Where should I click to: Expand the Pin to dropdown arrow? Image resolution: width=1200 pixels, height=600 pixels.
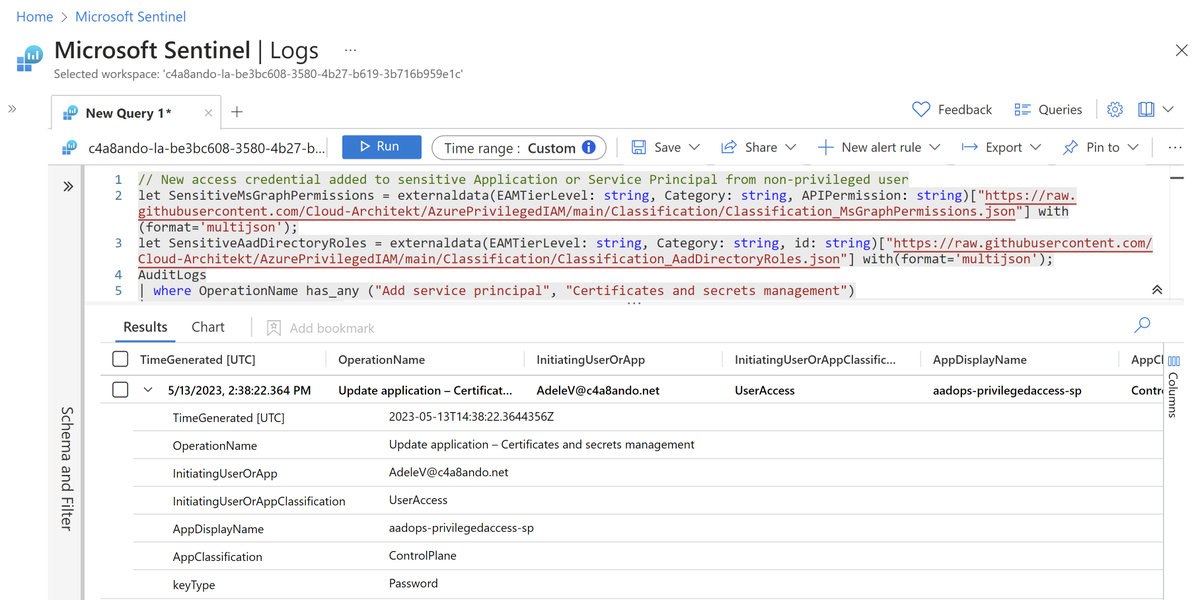(x=1133, y=148)
